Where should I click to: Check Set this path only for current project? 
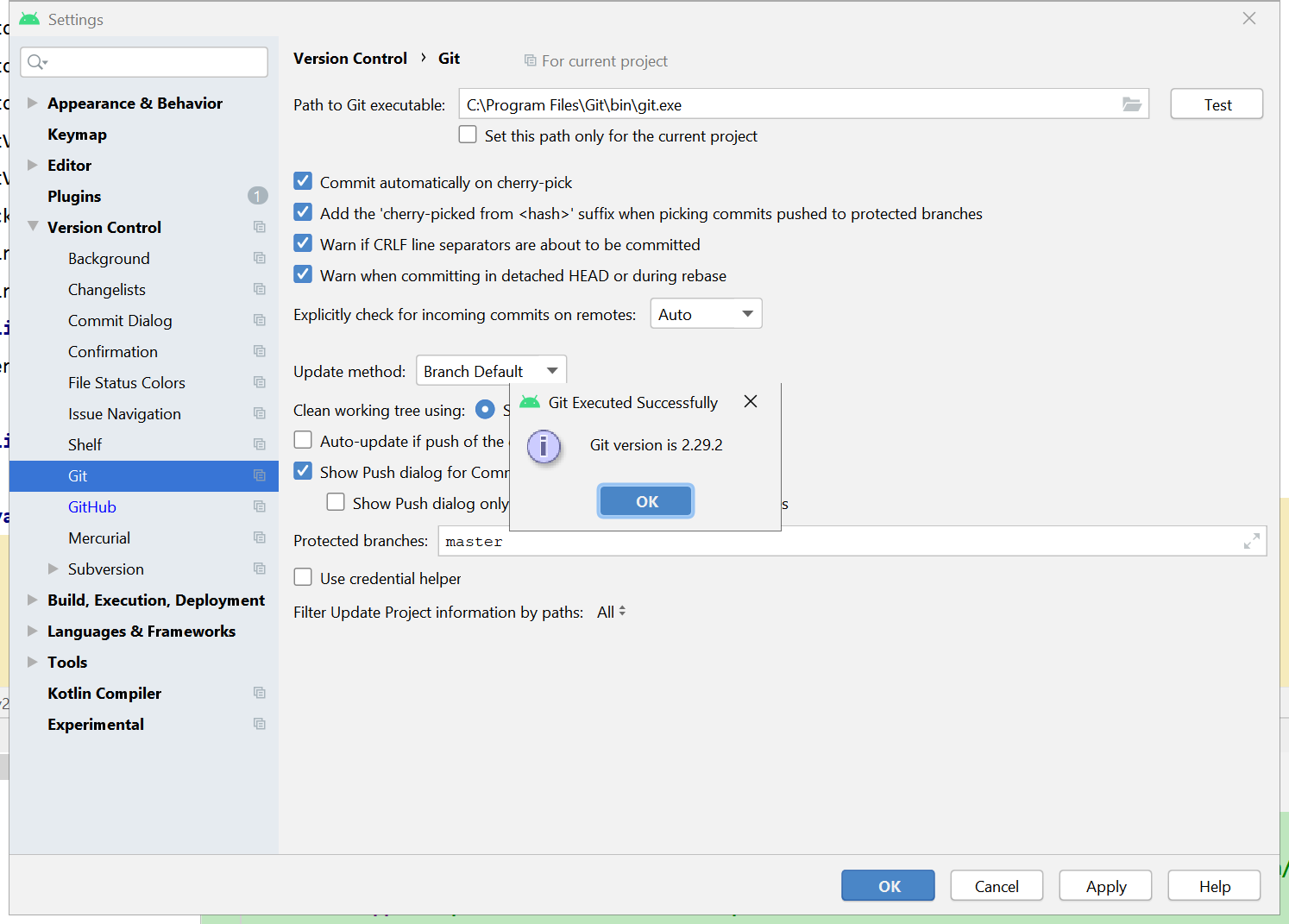[468, 135]
